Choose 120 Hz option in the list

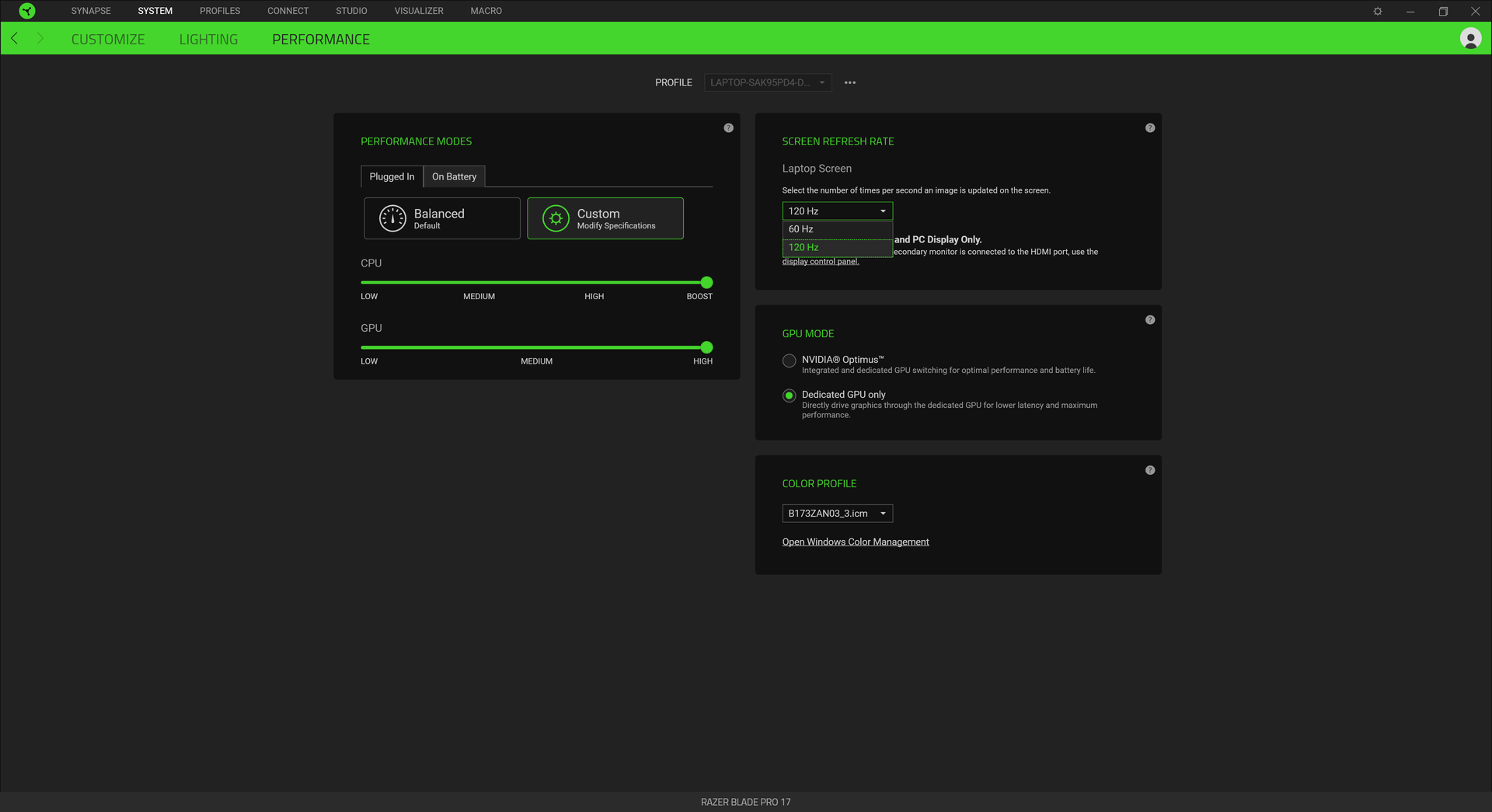(837, 248)
